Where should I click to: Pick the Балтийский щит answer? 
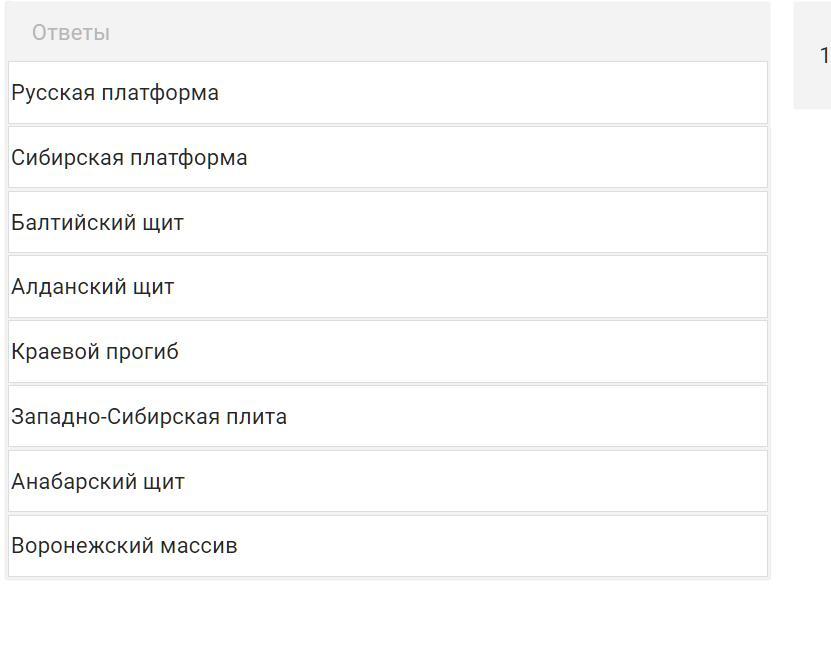tap(388, 222)
